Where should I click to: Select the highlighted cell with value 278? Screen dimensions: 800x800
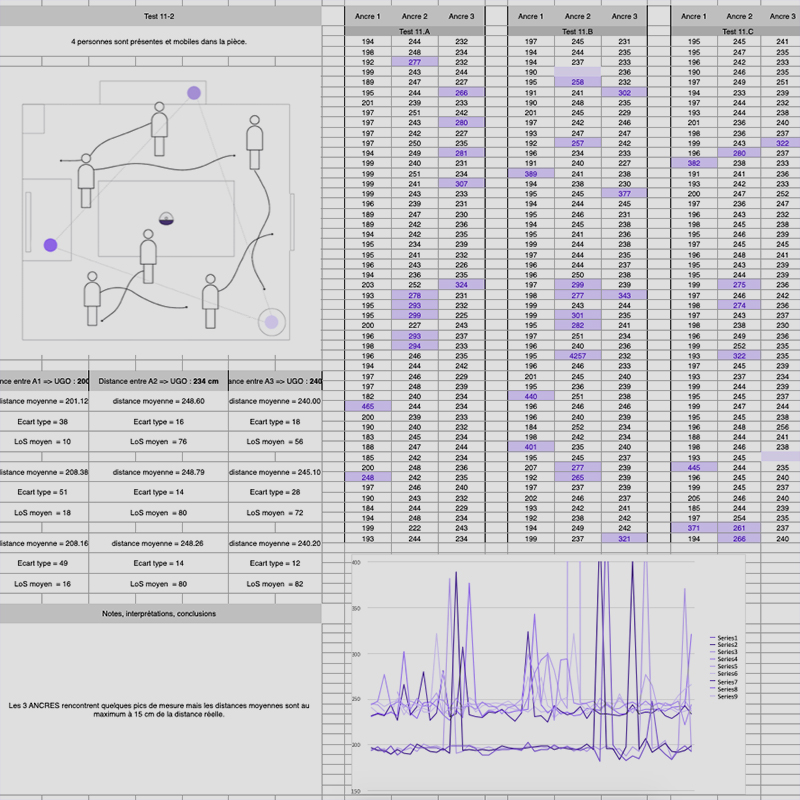pyautogui.click(x=414, y=295)
